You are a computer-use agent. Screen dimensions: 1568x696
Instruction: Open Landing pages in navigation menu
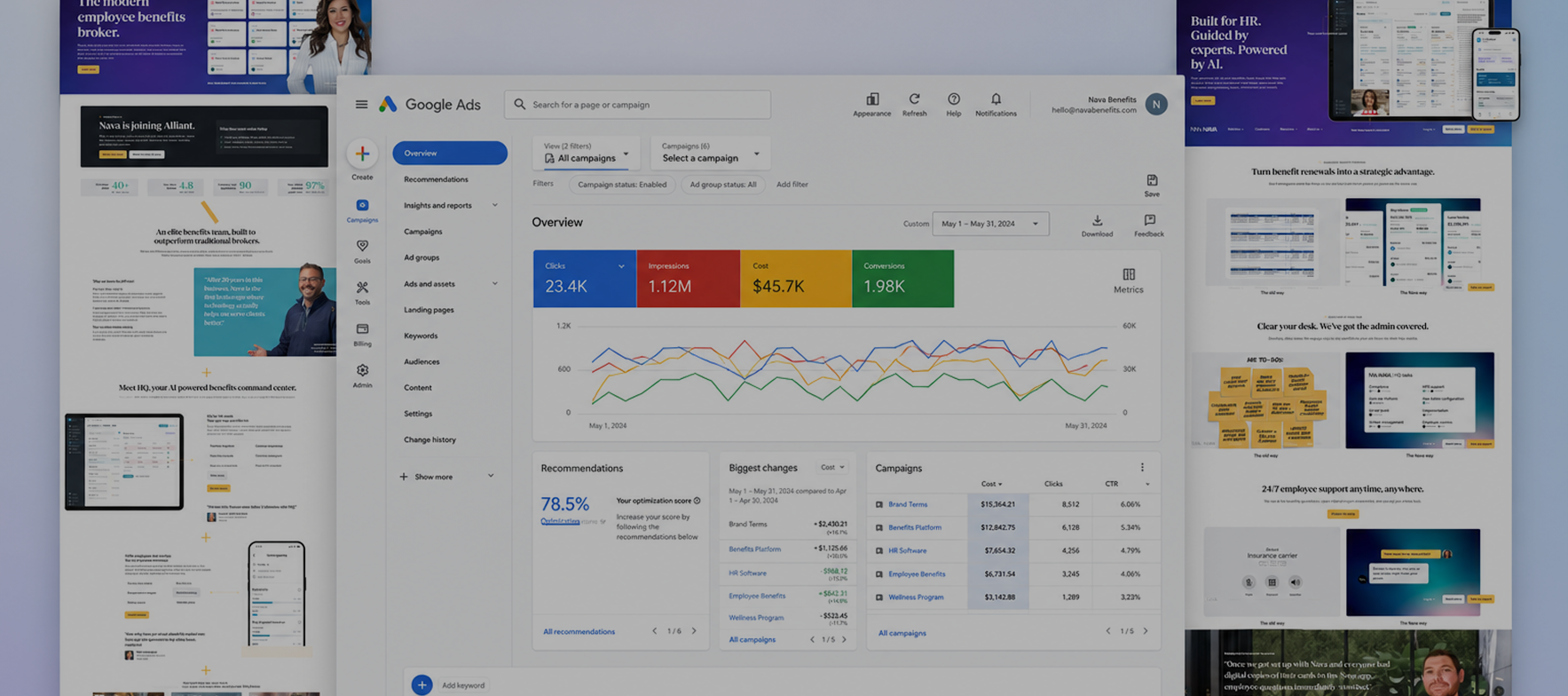[429, 310]
